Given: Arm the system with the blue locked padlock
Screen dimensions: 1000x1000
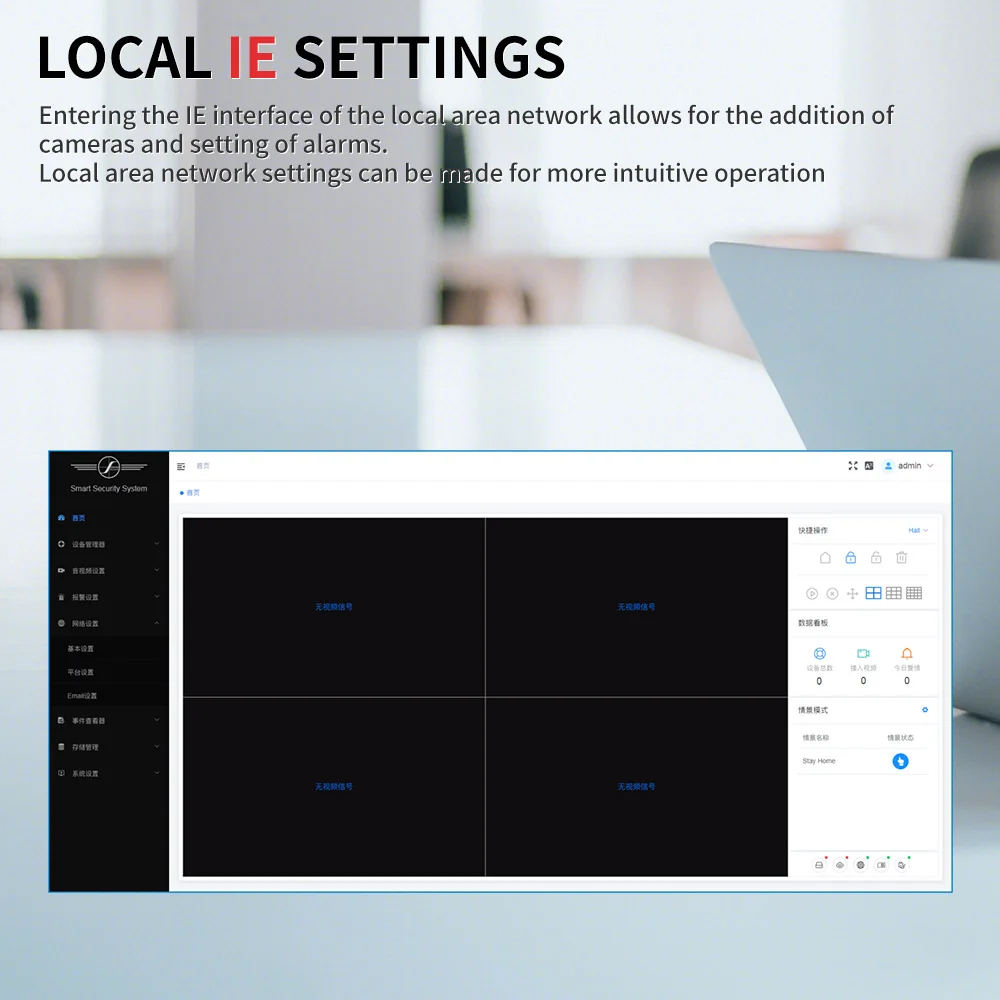Looking at the screenshot, I should point(851,558).
